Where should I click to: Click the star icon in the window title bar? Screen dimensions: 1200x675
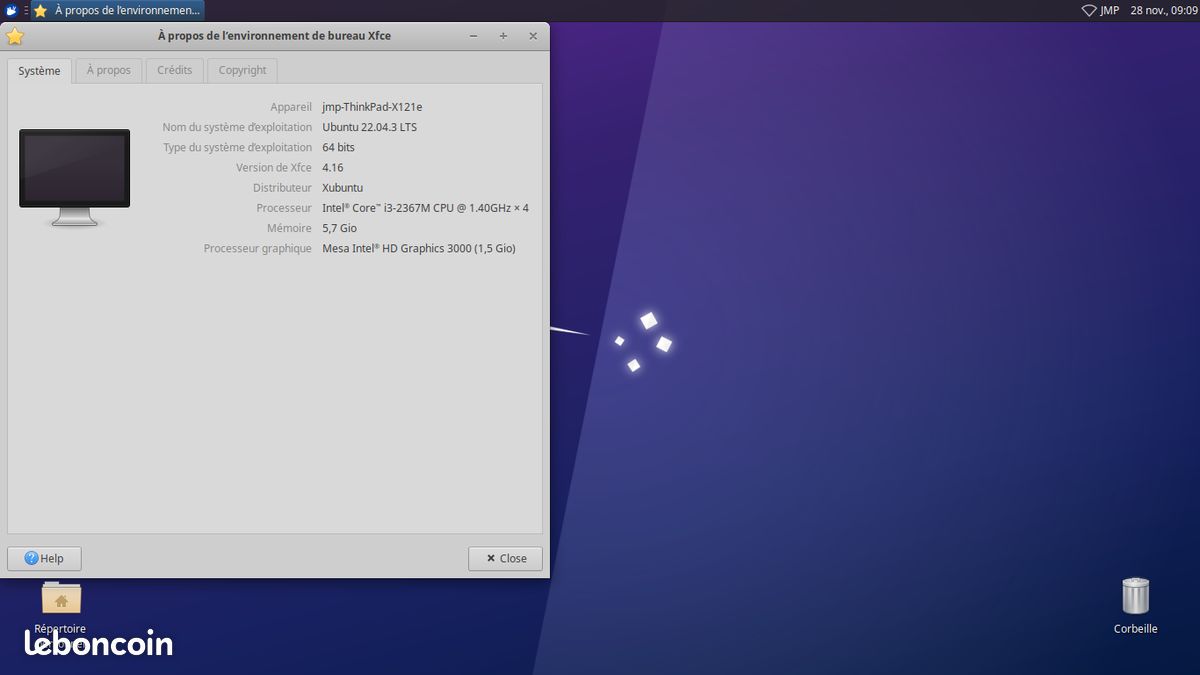15,36
